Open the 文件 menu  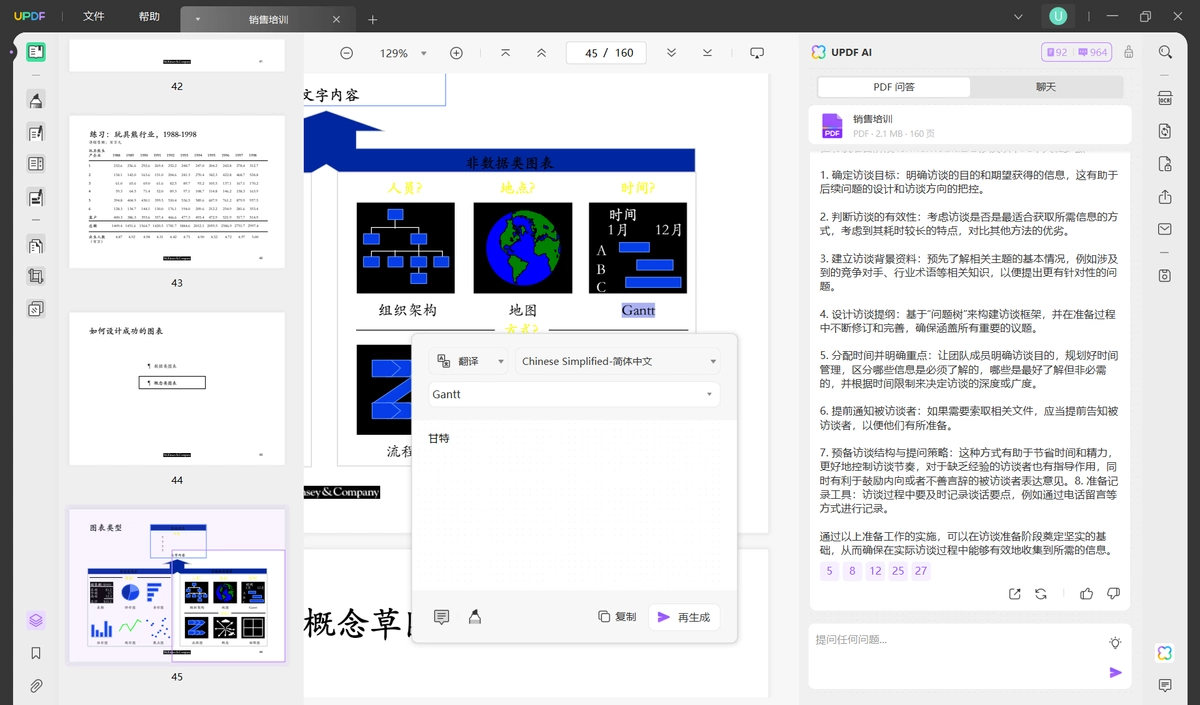(94, 17)
